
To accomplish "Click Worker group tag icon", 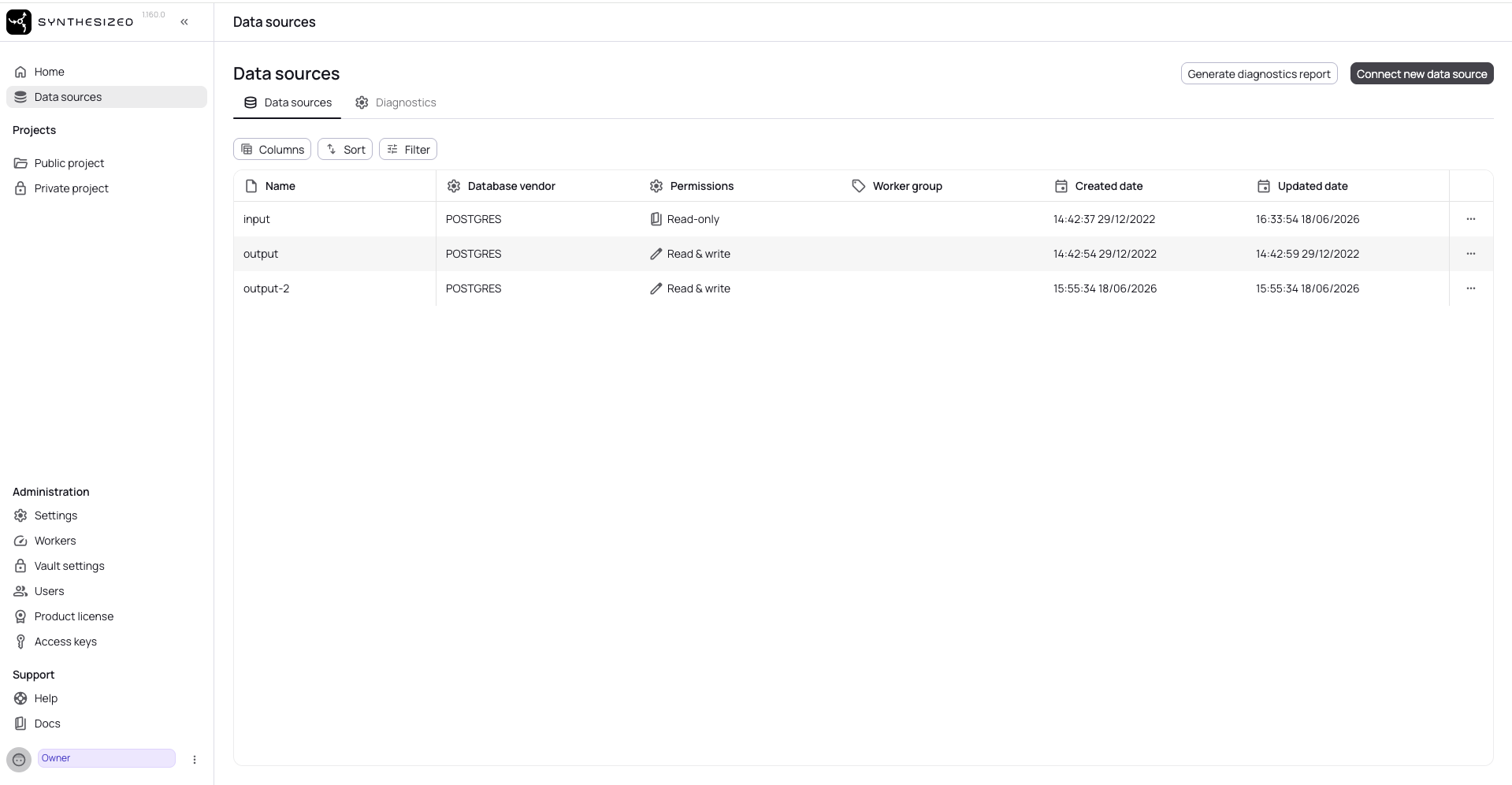I will [859, 186].
